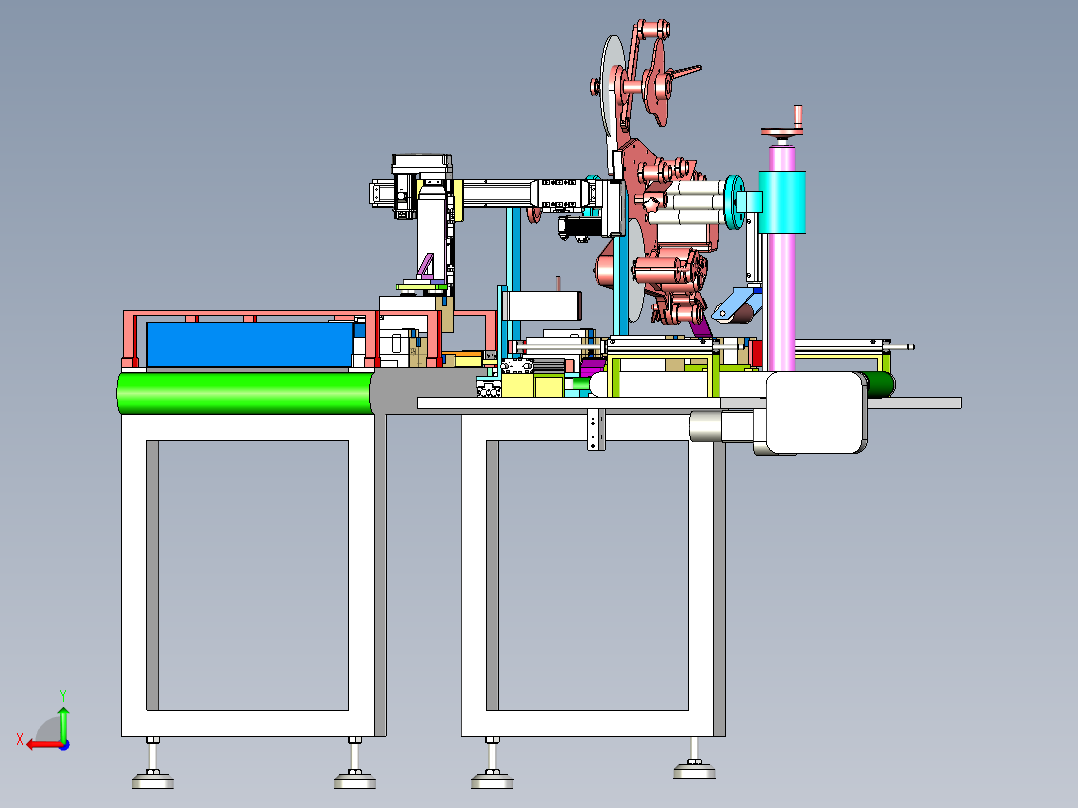Click the green Y axis arrow of triad
Screen dimensions: 1078x808
pyautogui.click(x=63, y=723)
